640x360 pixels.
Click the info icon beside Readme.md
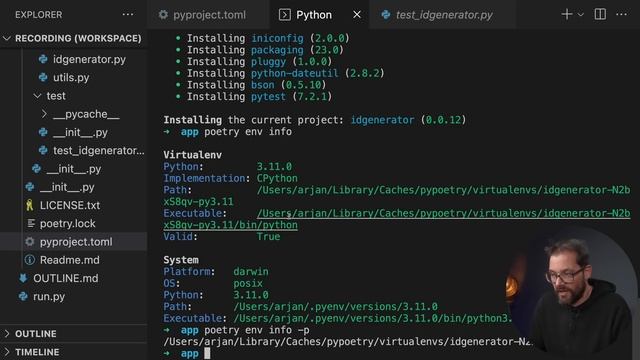point(29,260)
